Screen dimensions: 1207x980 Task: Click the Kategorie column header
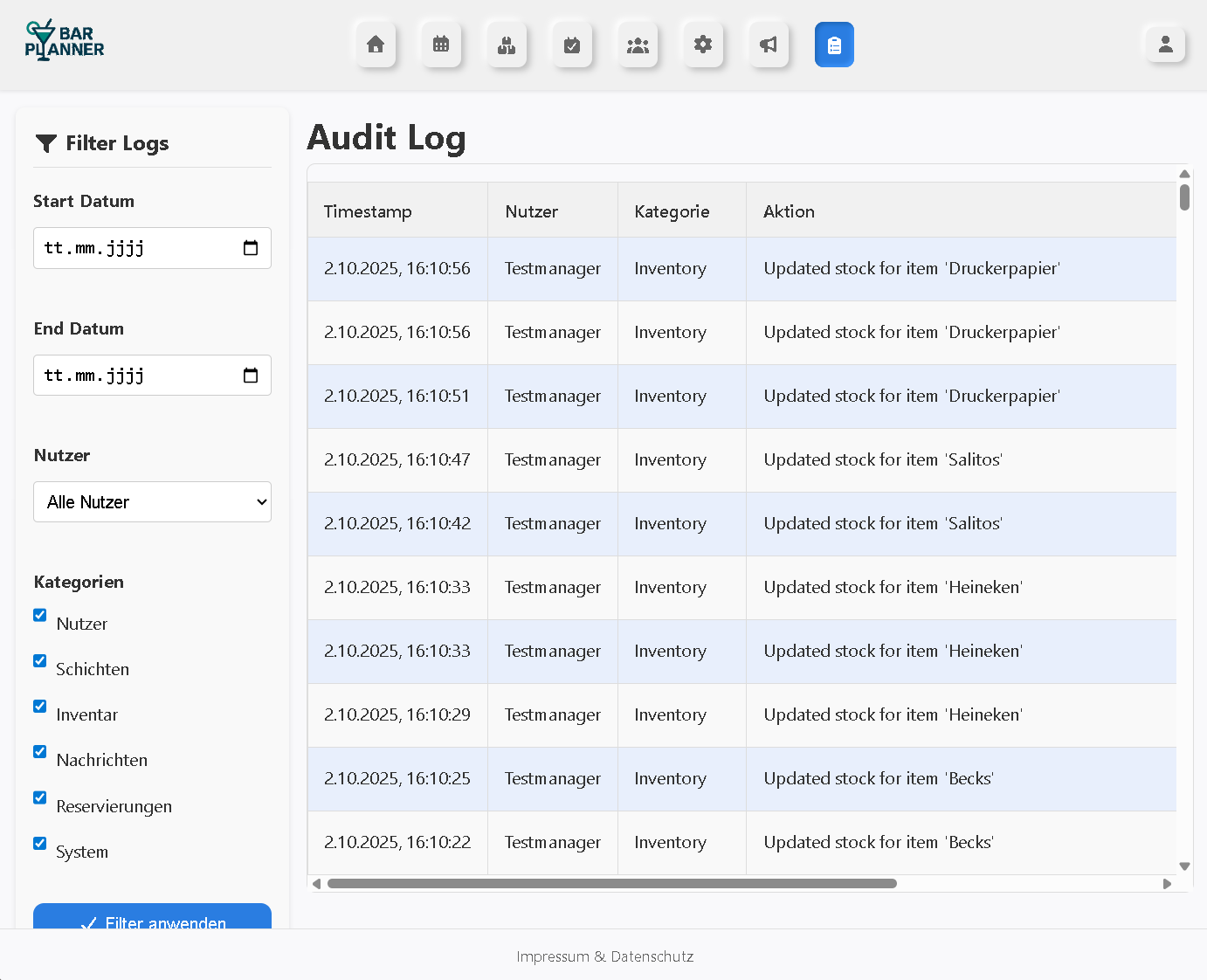click(x=672, y=210)
